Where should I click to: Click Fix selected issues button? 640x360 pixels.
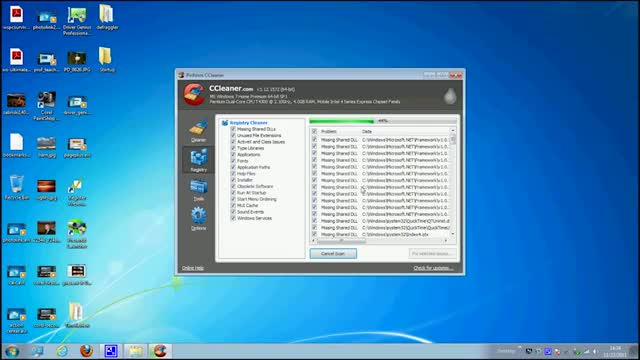tap(432, 253)
